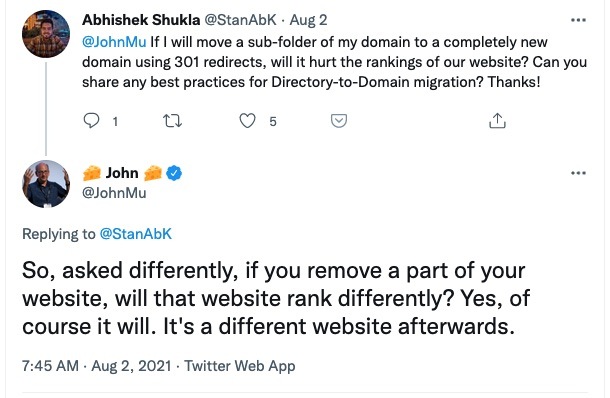Image resolution: width=610 pixels, height=398 pixels.
Task: Click John's display name
Action: (122, 173)
